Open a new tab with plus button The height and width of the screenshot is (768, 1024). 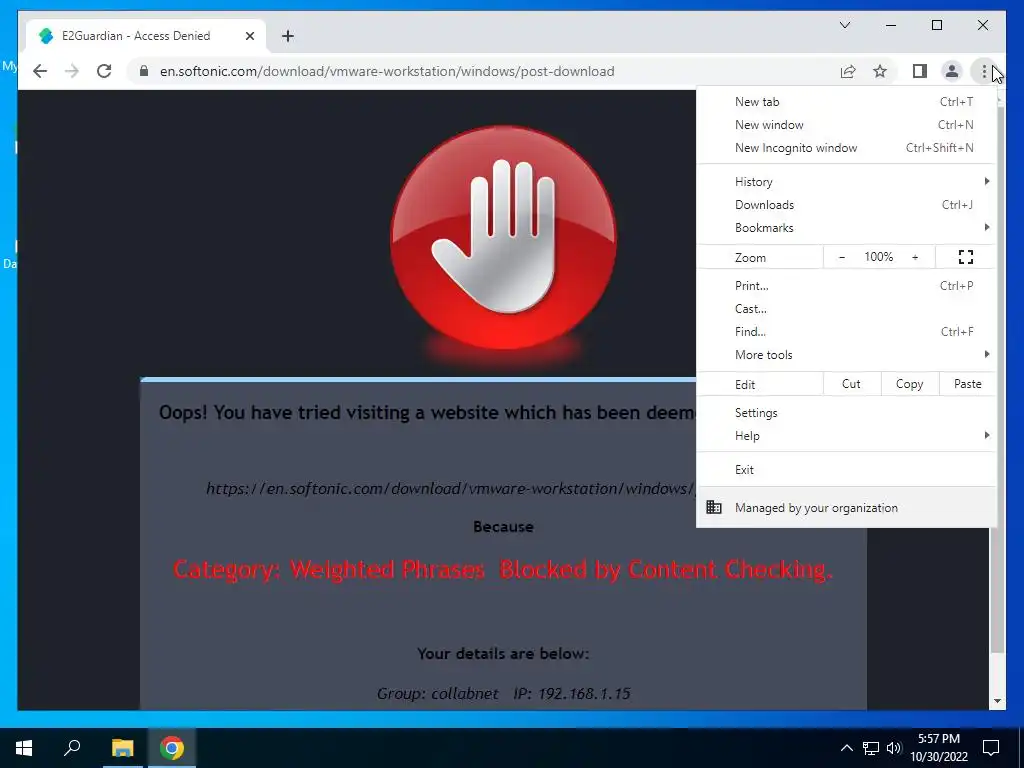pos(287,36)
